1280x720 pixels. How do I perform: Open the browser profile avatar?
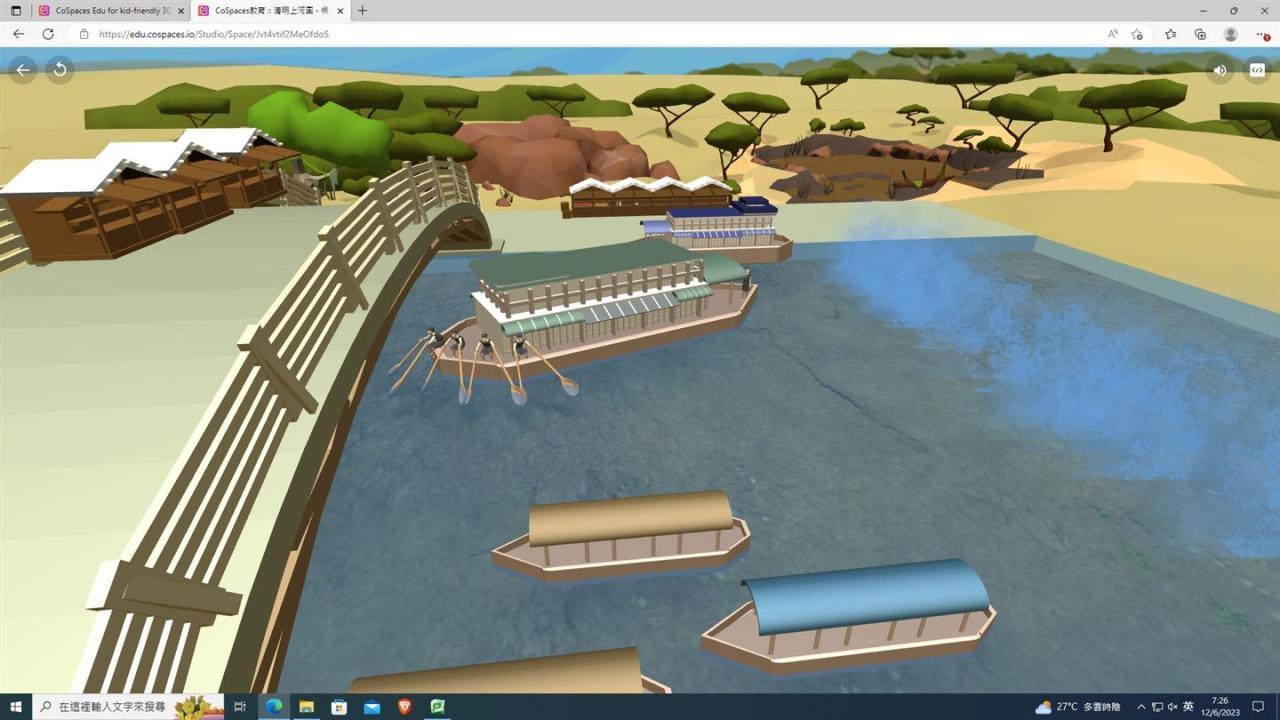coord(1230,34)
